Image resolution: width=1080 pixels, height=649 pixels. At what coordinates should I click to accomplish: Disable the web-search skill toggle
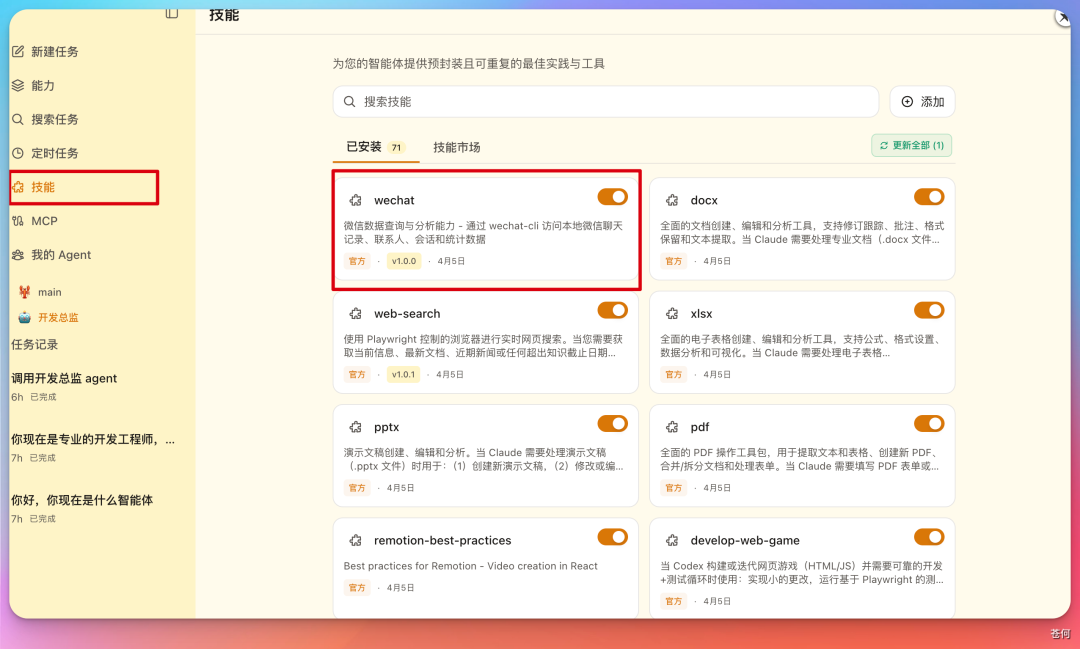(x=612, y=310)
